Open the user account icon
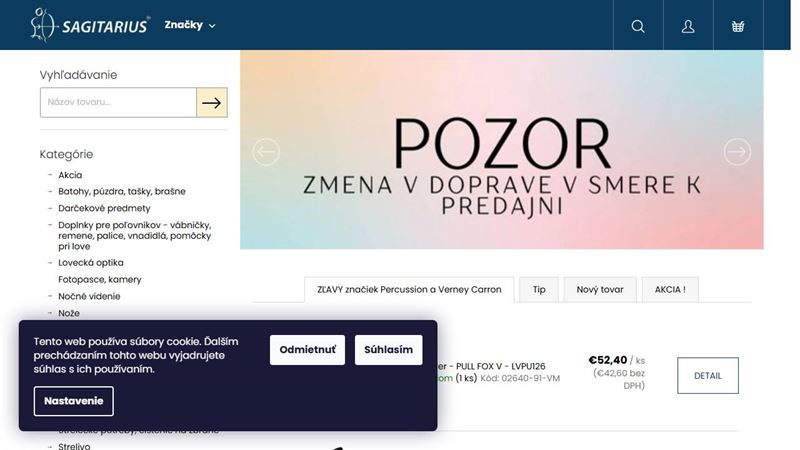The image size is (800, 450). [688, 26]
